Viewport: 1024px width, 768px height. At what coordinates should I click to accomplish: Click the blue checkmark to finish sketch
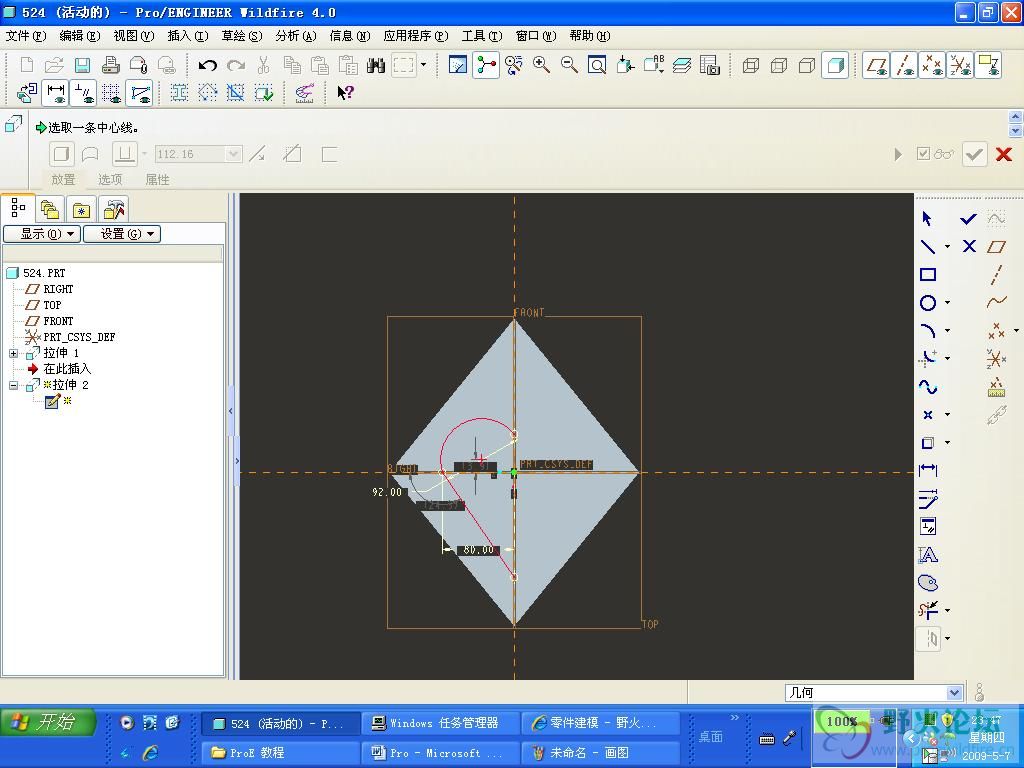point(968,219)
